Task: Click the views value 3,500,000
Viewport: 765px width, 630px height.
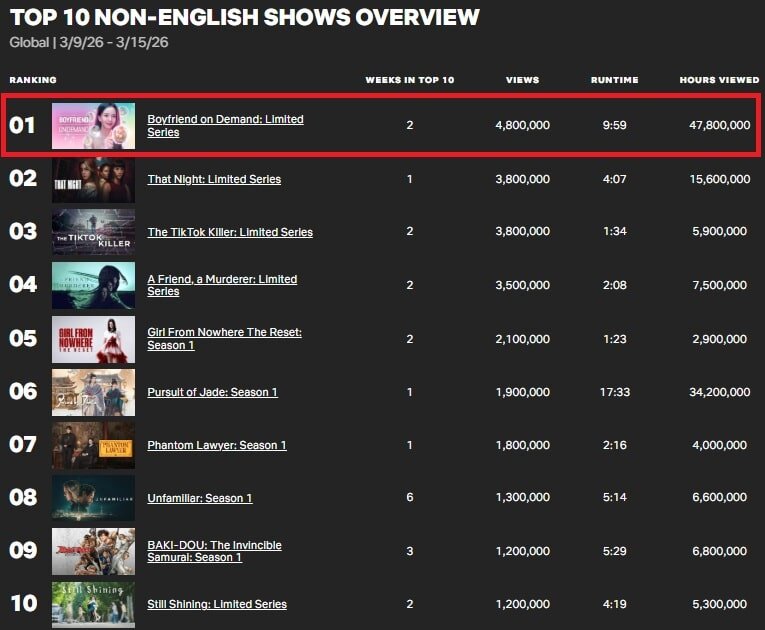Action: [523, 285]
